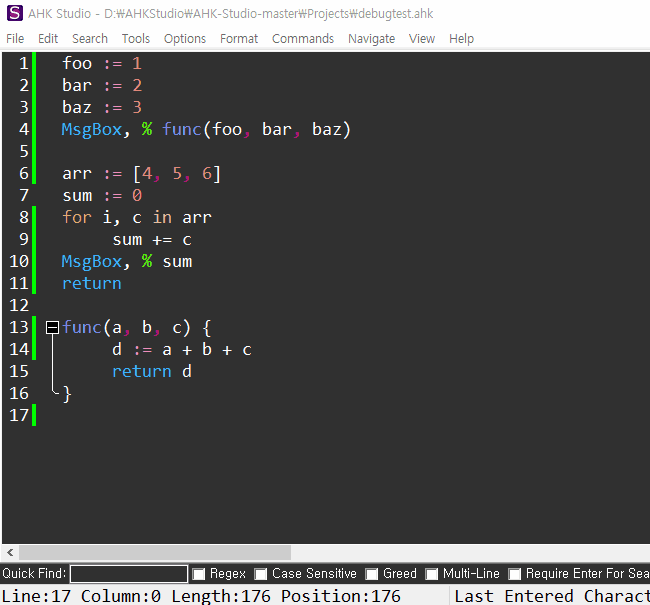Viewport: 650px width, 605px height.
Task: Open the Navigate menu
Action: point(371,38)
